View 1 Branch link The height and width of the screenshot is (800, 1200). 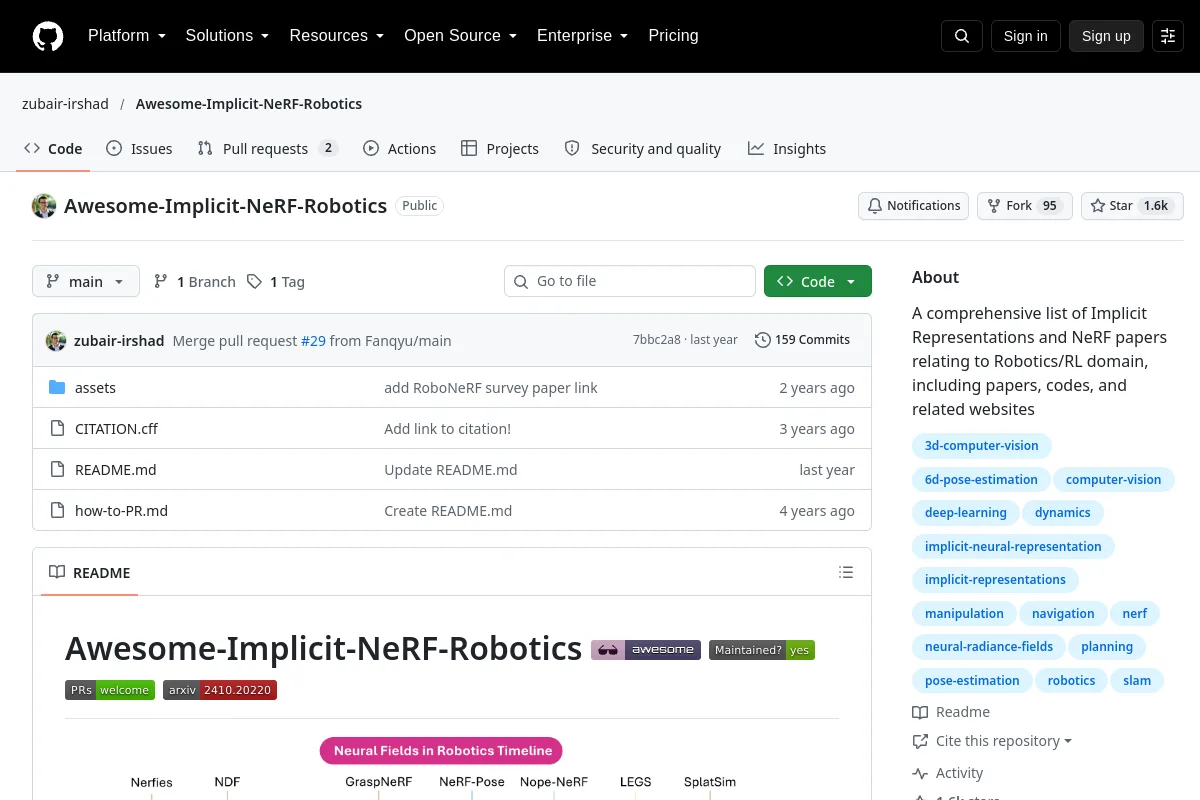pos(195,282)
